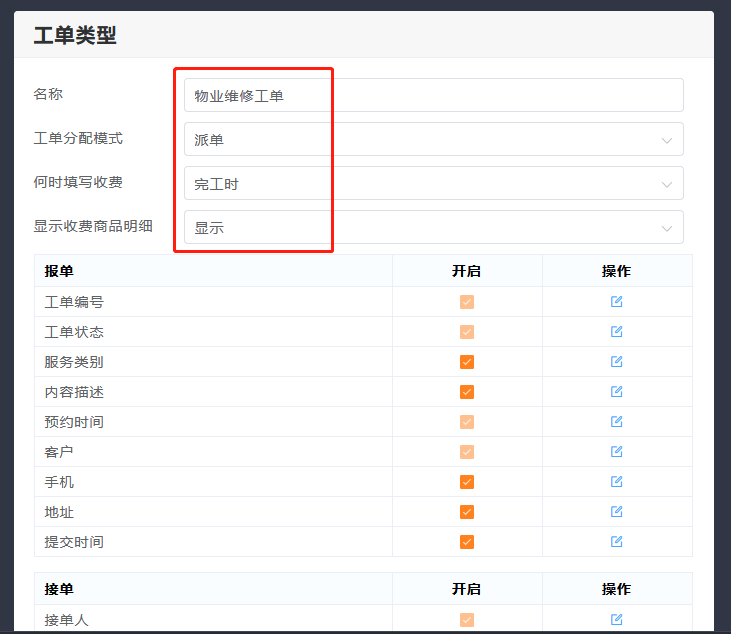Edit the 提交时间 field settings
731x634 pixels.
(616, 542)
